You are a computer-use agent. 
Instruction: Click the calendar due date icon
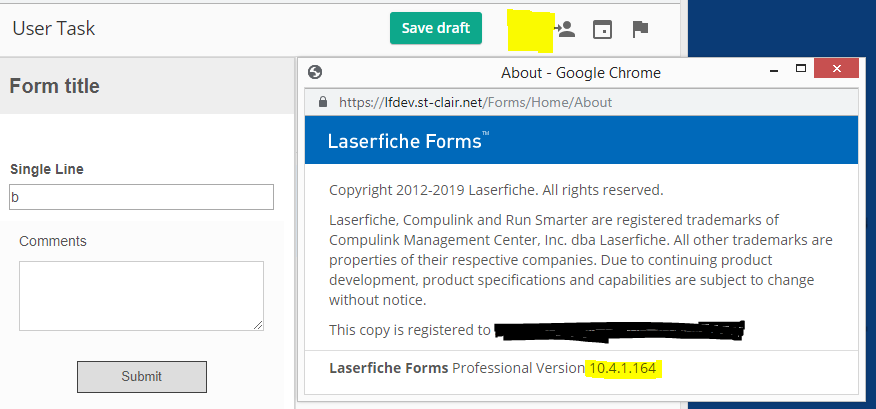[602, 29]
